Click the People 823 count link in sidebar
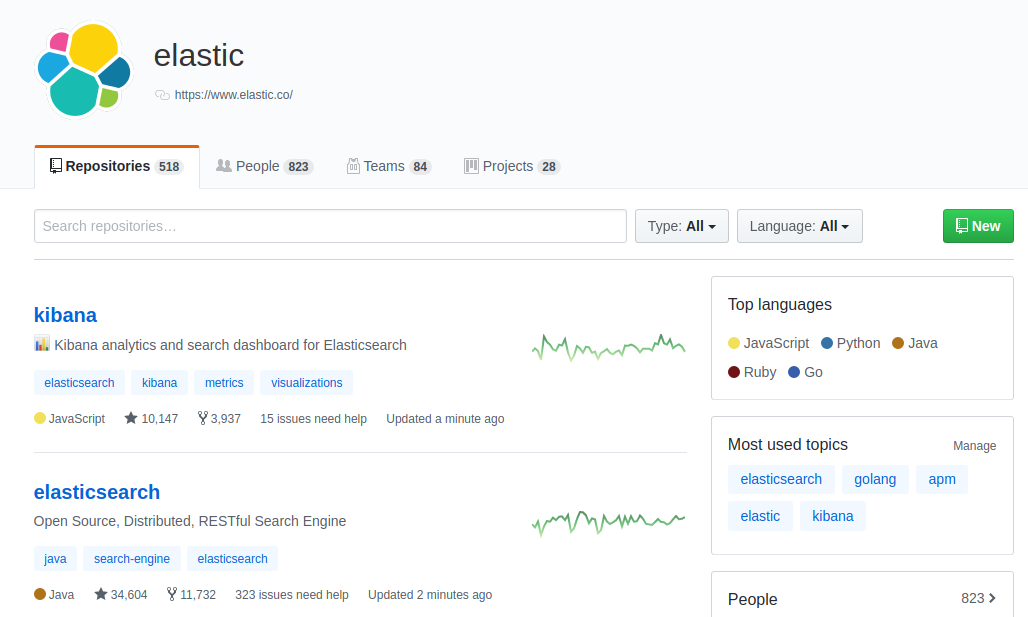This screenshot has height=617, width=1028. (x=979, y=598)
